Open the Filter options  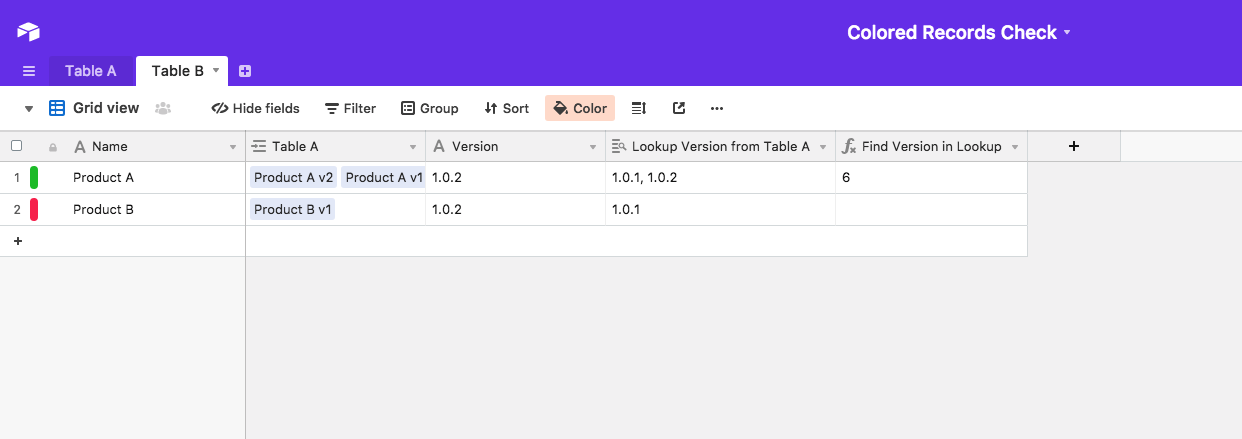(x=351, y=108)
